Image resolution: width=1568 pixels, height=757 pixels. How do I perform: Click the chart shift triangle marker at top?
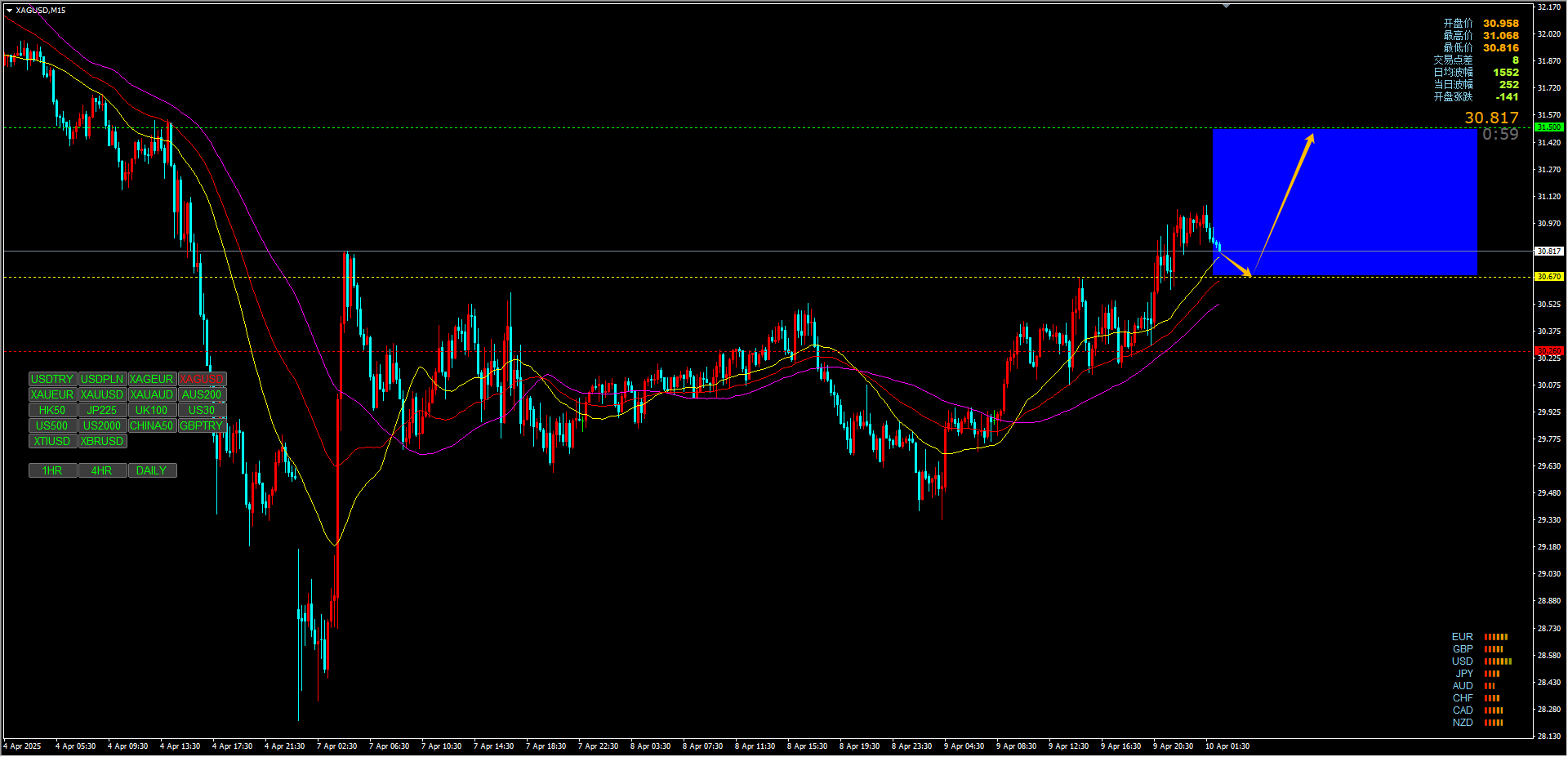[x=1226, y=6]
